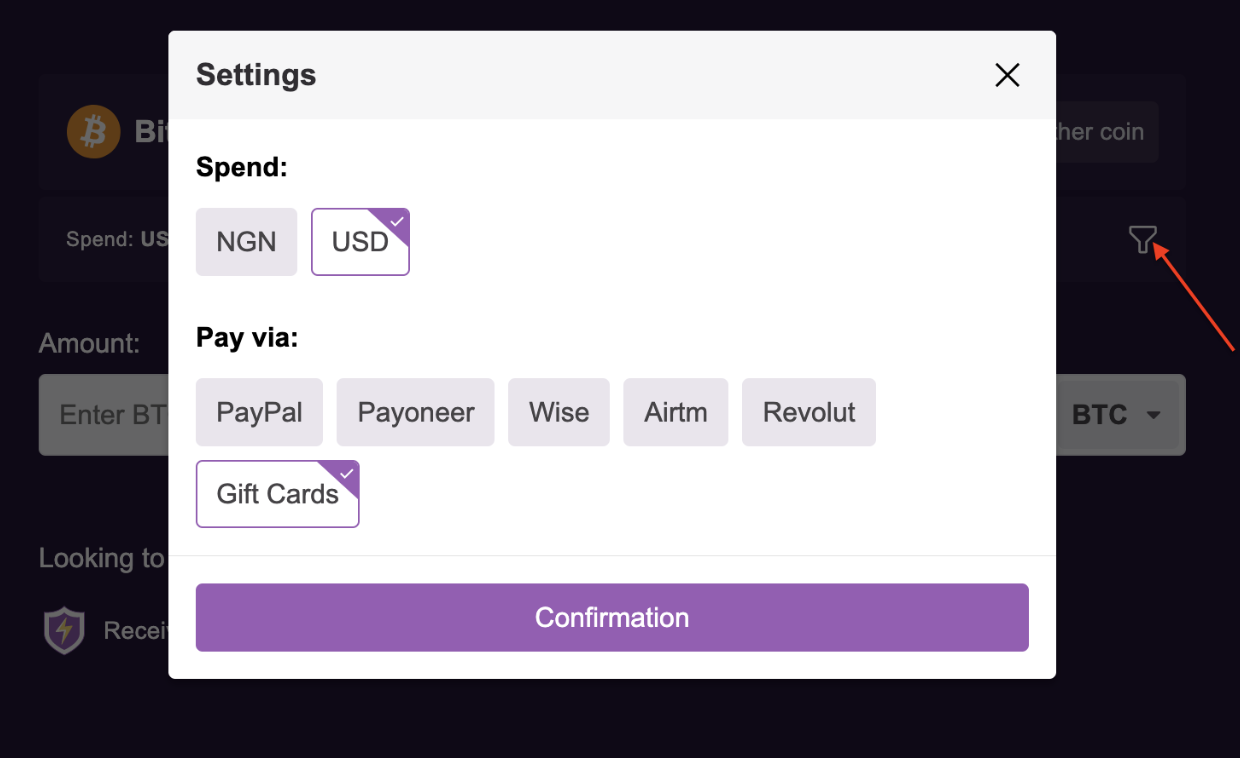Click the Bitcoin coin icon
Image resolution: width=1240 pixels, height=758 pixels.
(x=93, y=131)
